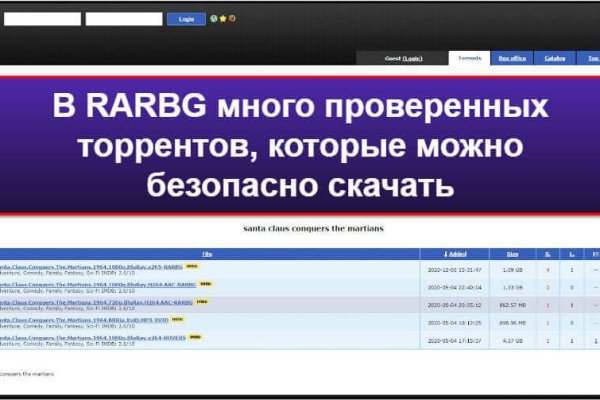Screen dimensions: 600x400
Task: Click IMDb badge on the XviD-MP3 torrent
Action: pos(177,319)
